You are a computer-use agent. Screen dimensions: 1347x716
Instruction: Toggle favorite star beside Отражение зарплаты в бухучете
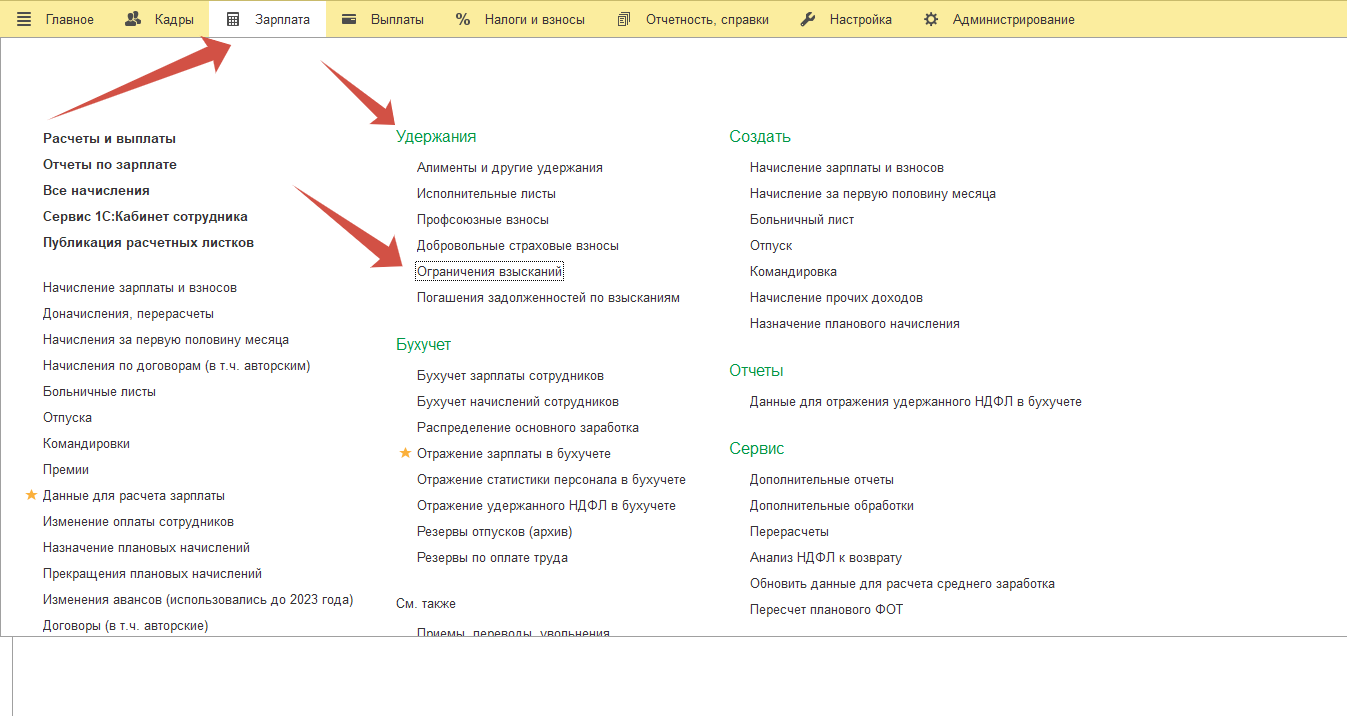(405, 453)
